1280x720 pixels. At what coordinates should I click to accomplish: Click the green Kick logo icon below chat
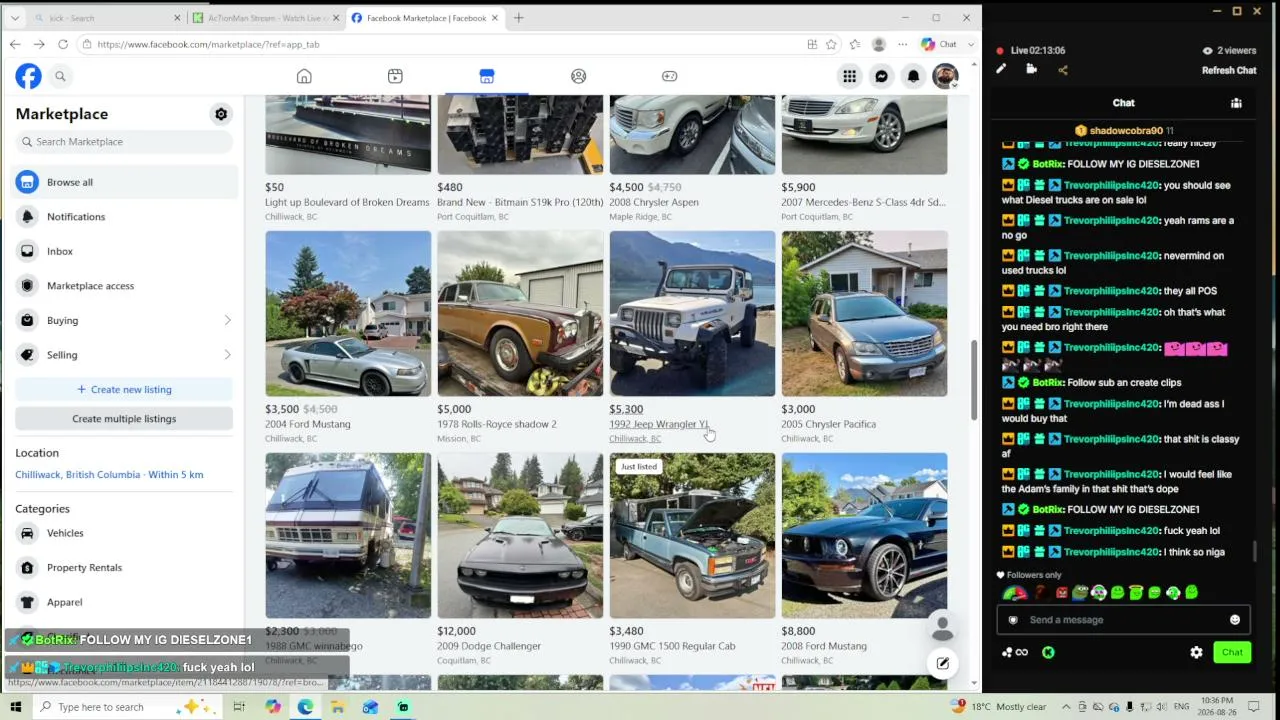1048,652
